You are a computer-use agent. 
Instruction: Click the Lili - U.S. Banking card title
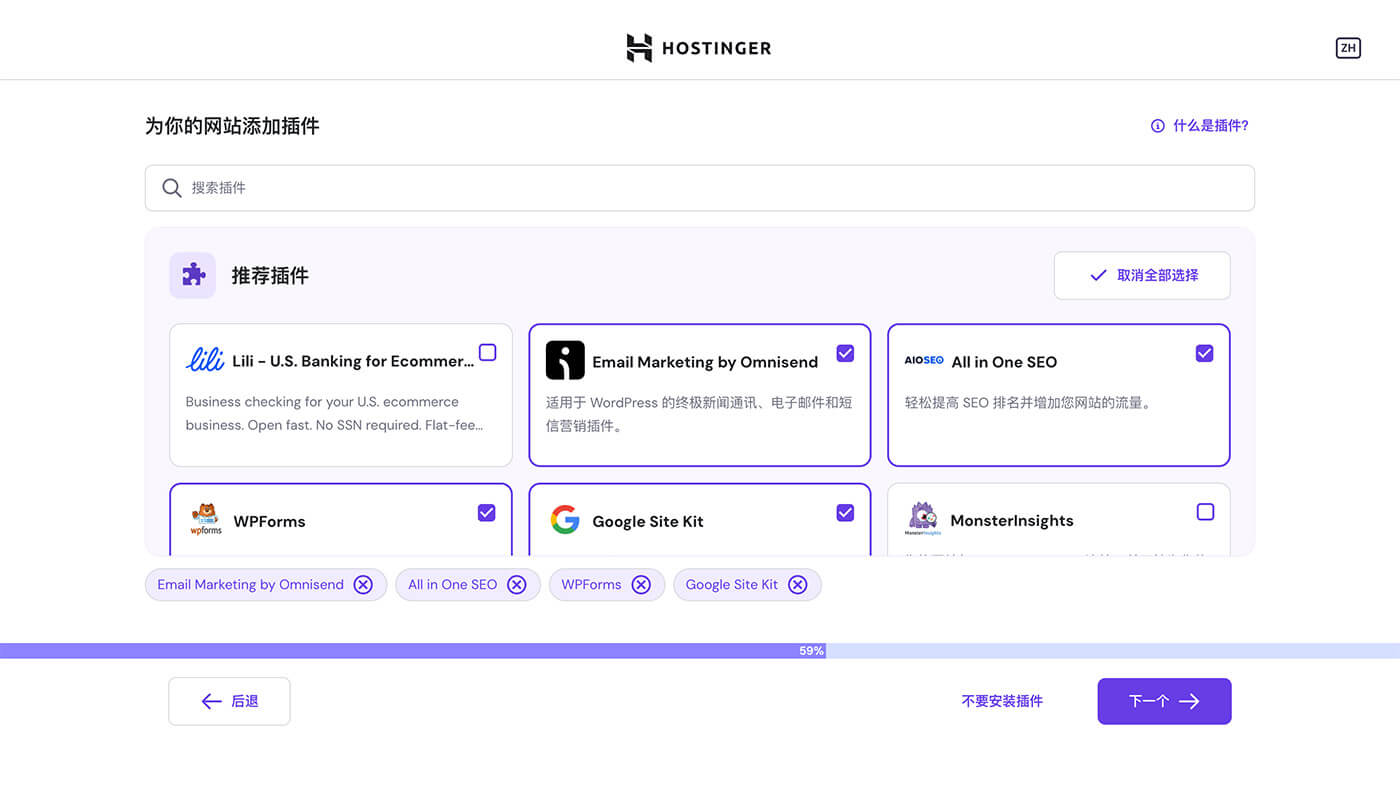pyautogui.click(x=353, y=361)
